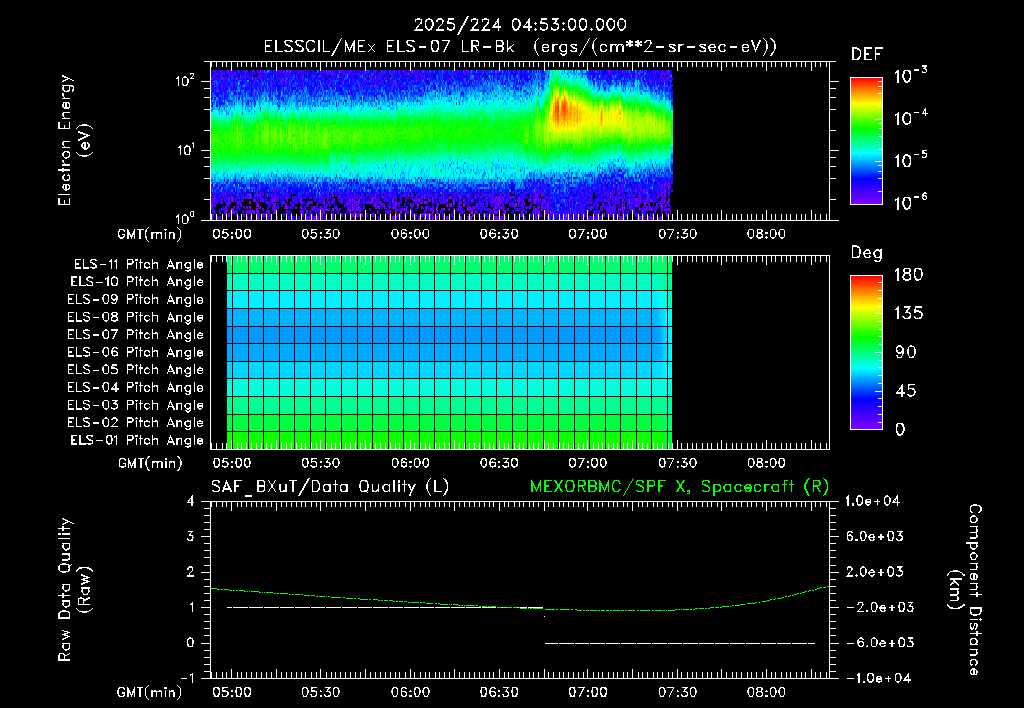The height and width of the screenshot is (708, 1024).
Task: Select the ELS-01 Pitch Angle row label
Action: click(137, 440)
